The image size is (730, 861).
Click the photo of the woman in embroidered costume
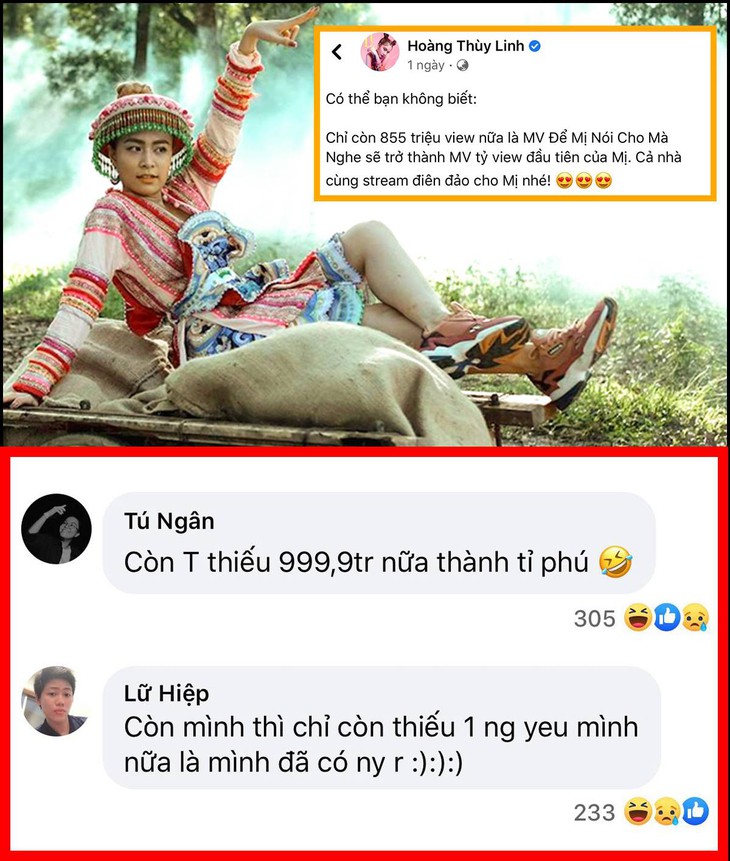pos(365,225)
